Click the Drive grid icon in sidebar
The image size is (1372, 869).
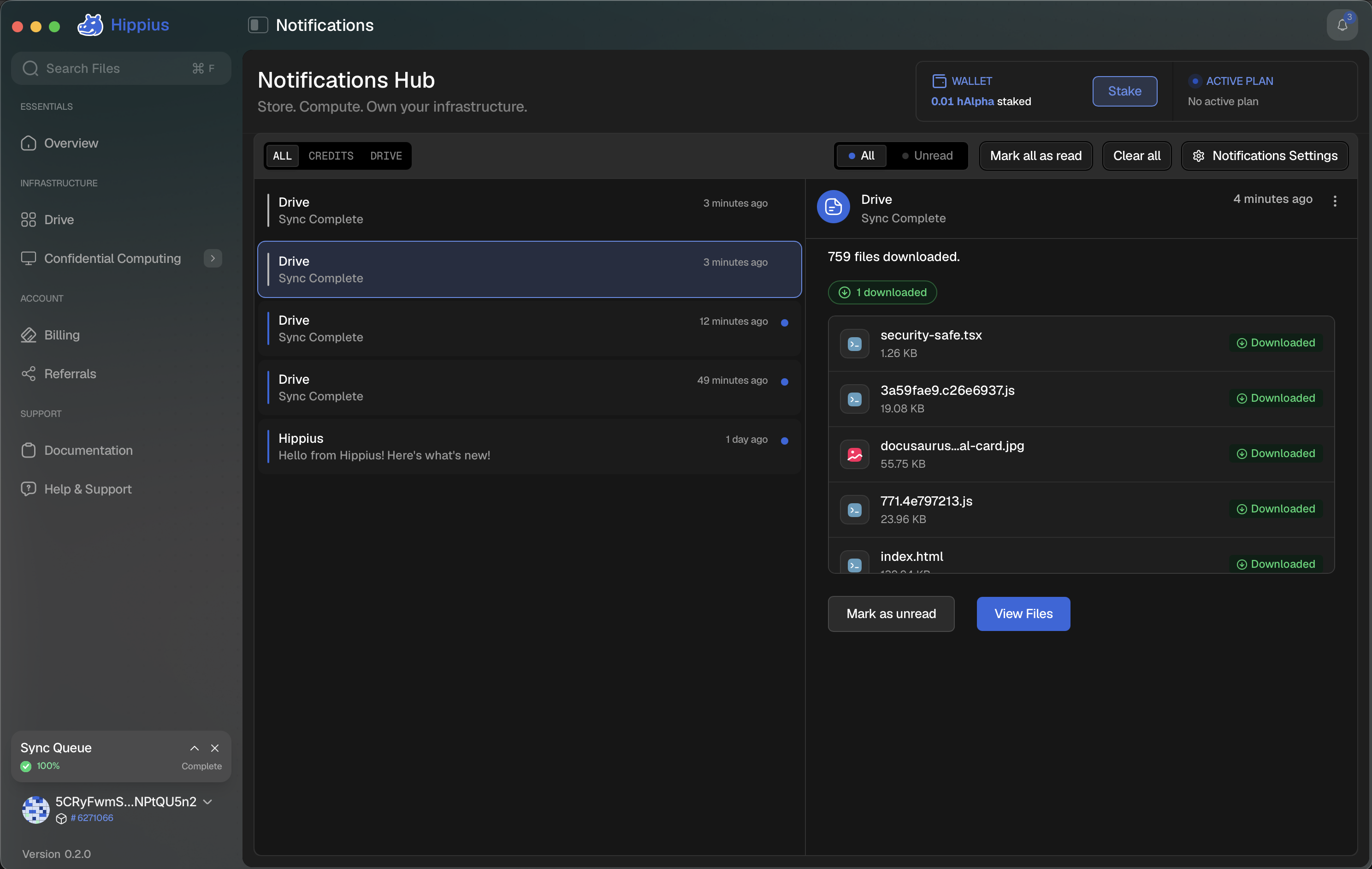click(29, 220)
